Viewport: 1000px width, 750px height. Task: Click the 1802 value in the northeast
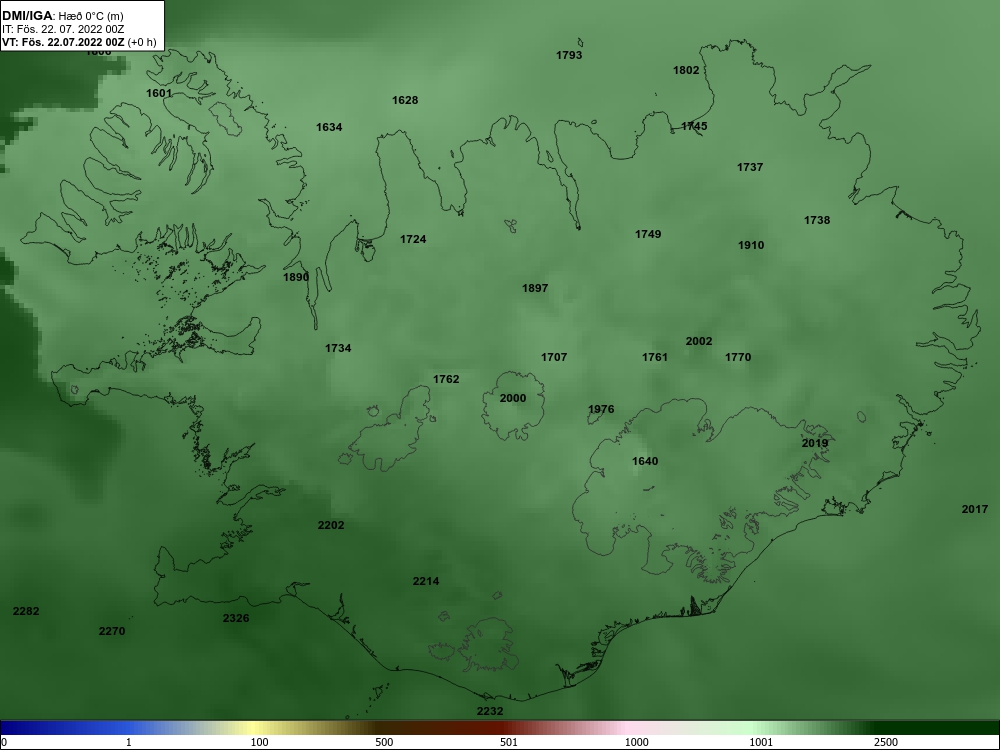coord(686,71)
